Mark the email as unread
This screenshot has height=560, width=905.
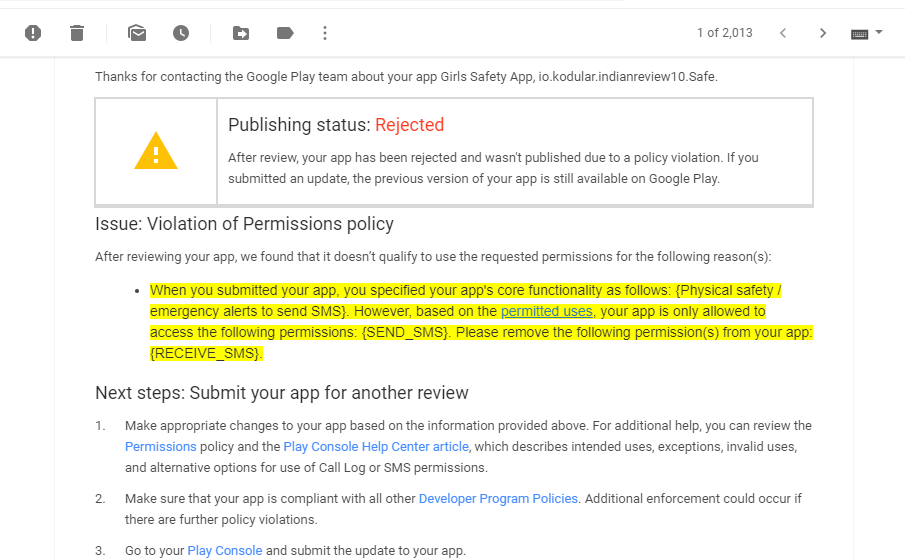click(x=137, y=33)
